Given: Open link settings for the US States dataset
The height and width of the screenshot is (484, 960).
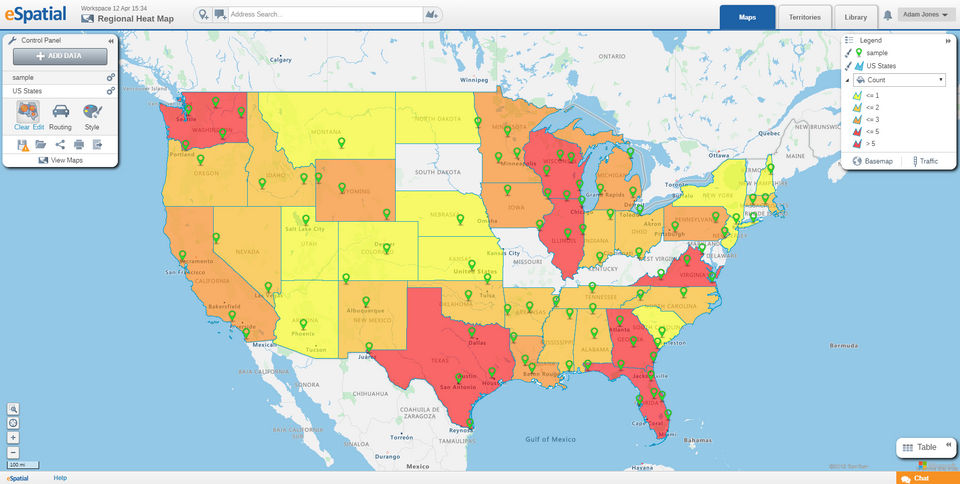Looking at the screenshot, I should point(111,91).
